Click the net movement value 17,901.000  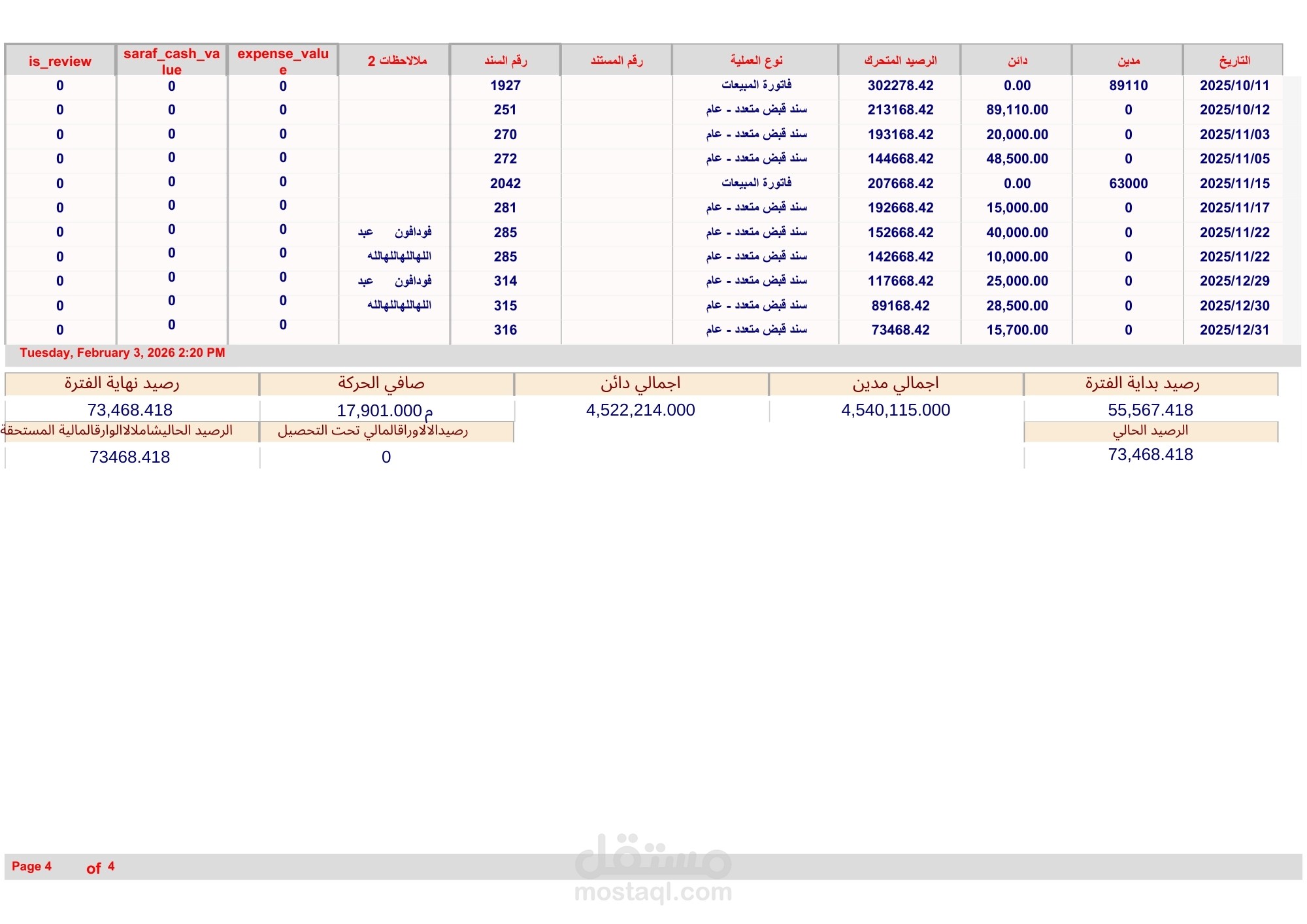(x=380, y=411)
